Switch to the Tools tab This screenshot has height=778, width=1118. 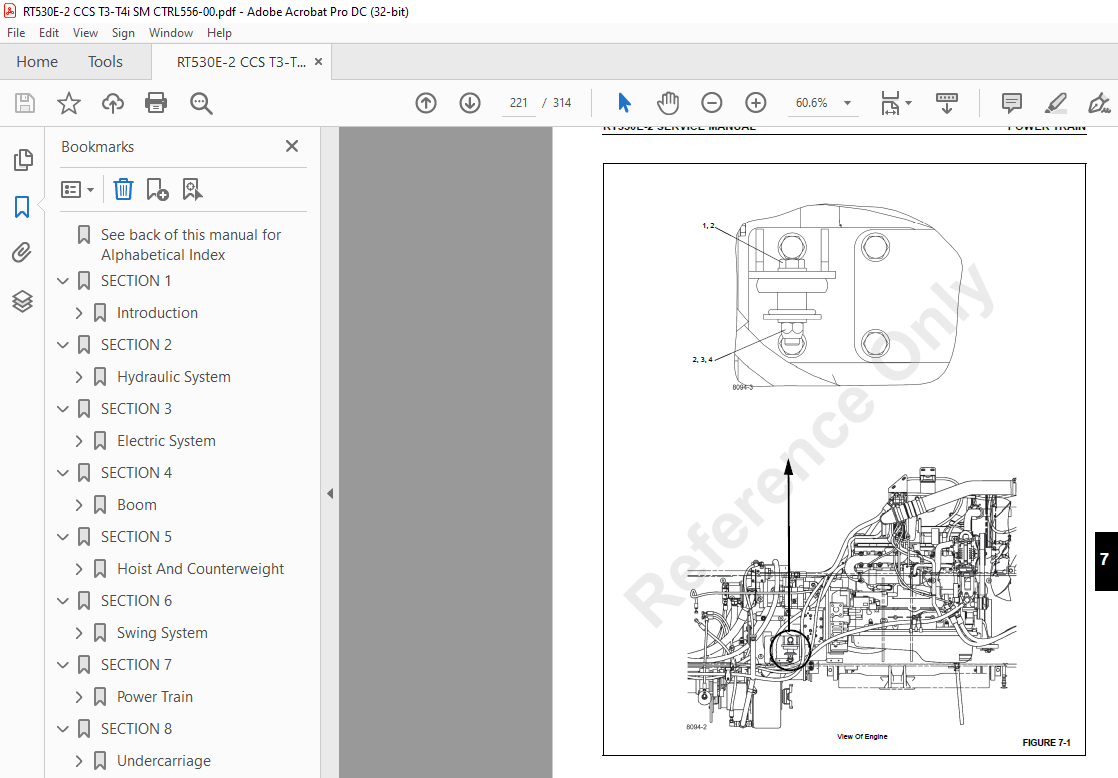[106, 62]
